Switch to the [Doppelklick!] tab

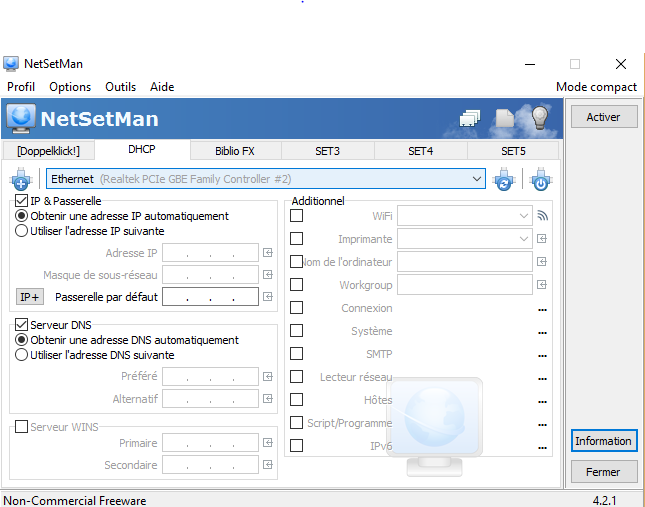[49, 151]
